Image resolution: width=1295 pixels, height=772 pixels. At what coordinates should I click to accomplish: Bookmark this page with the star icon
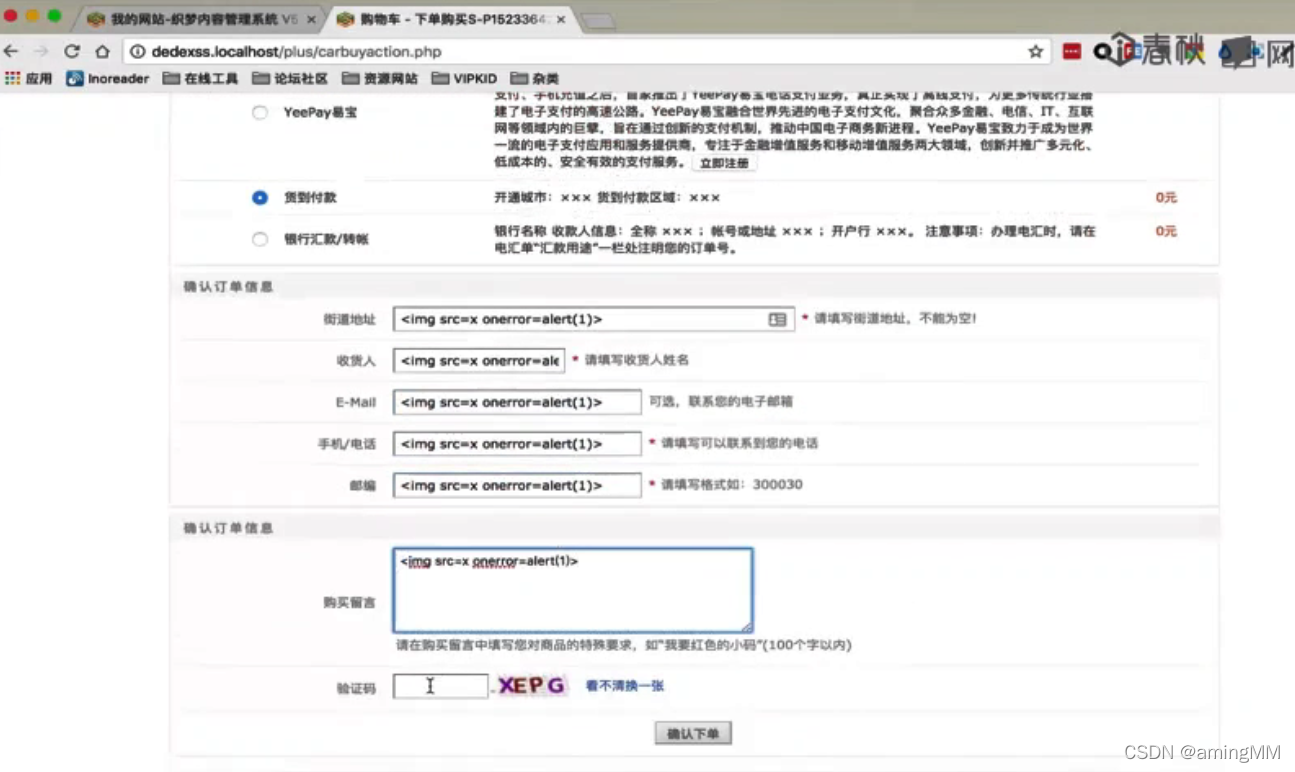point(1035,51)
